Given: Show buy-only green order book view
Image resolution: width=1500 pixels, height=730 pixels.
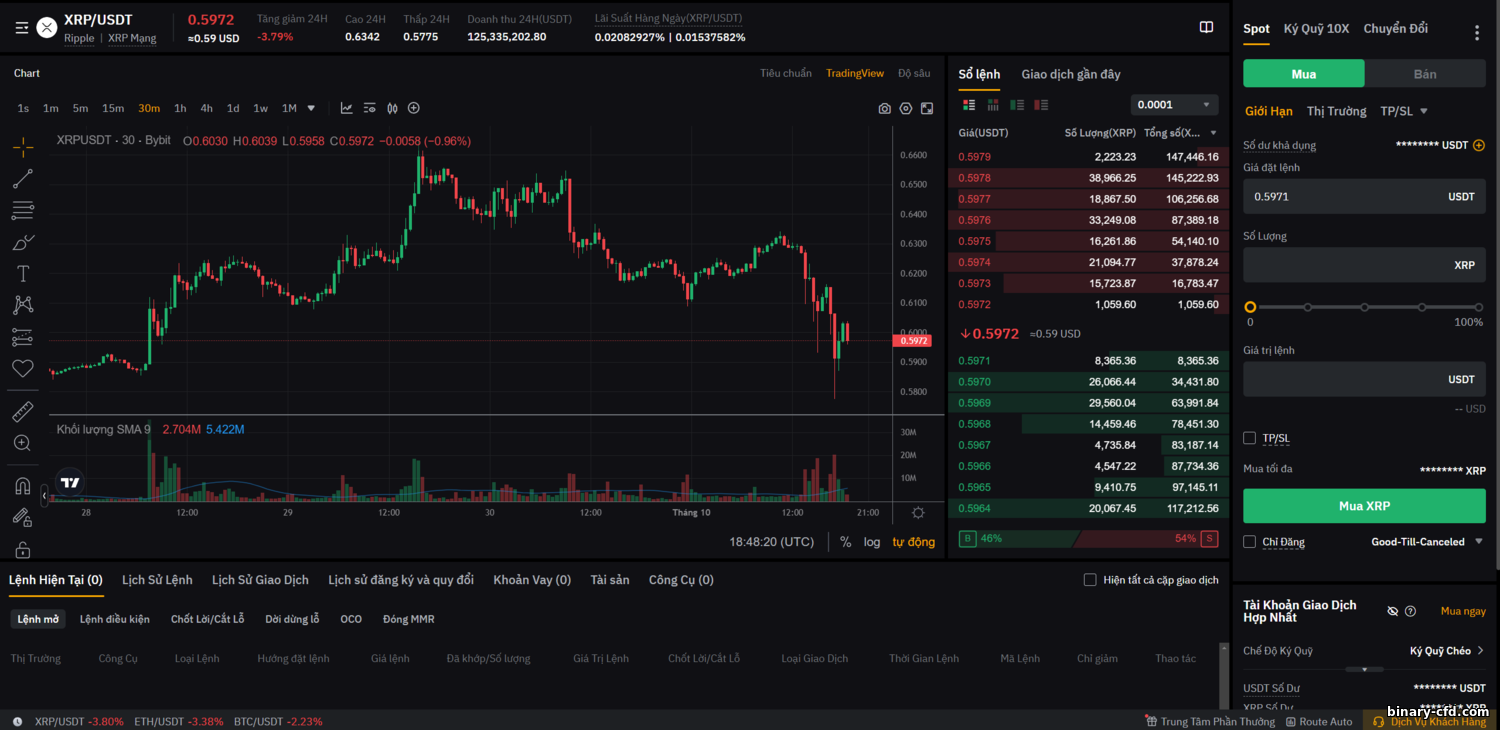Looking at the screenshot, I should [1017, 104].
